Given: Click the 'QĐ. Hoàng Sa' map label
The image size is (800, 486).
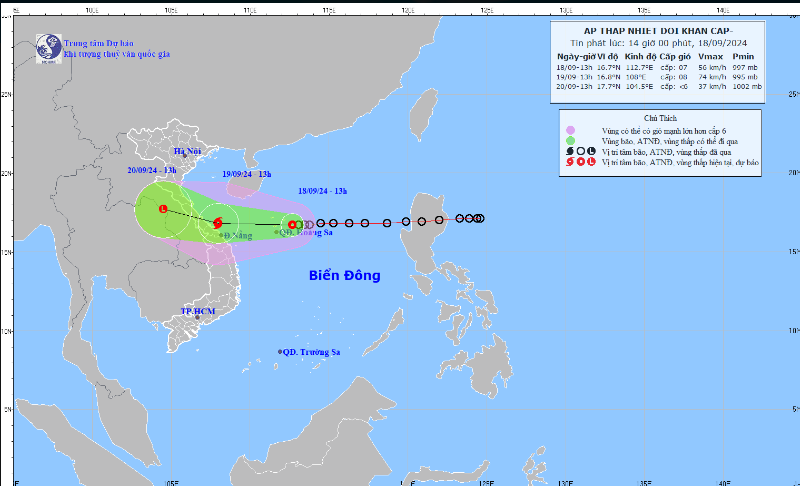Looking at the screenshot, I should [306, 233].
